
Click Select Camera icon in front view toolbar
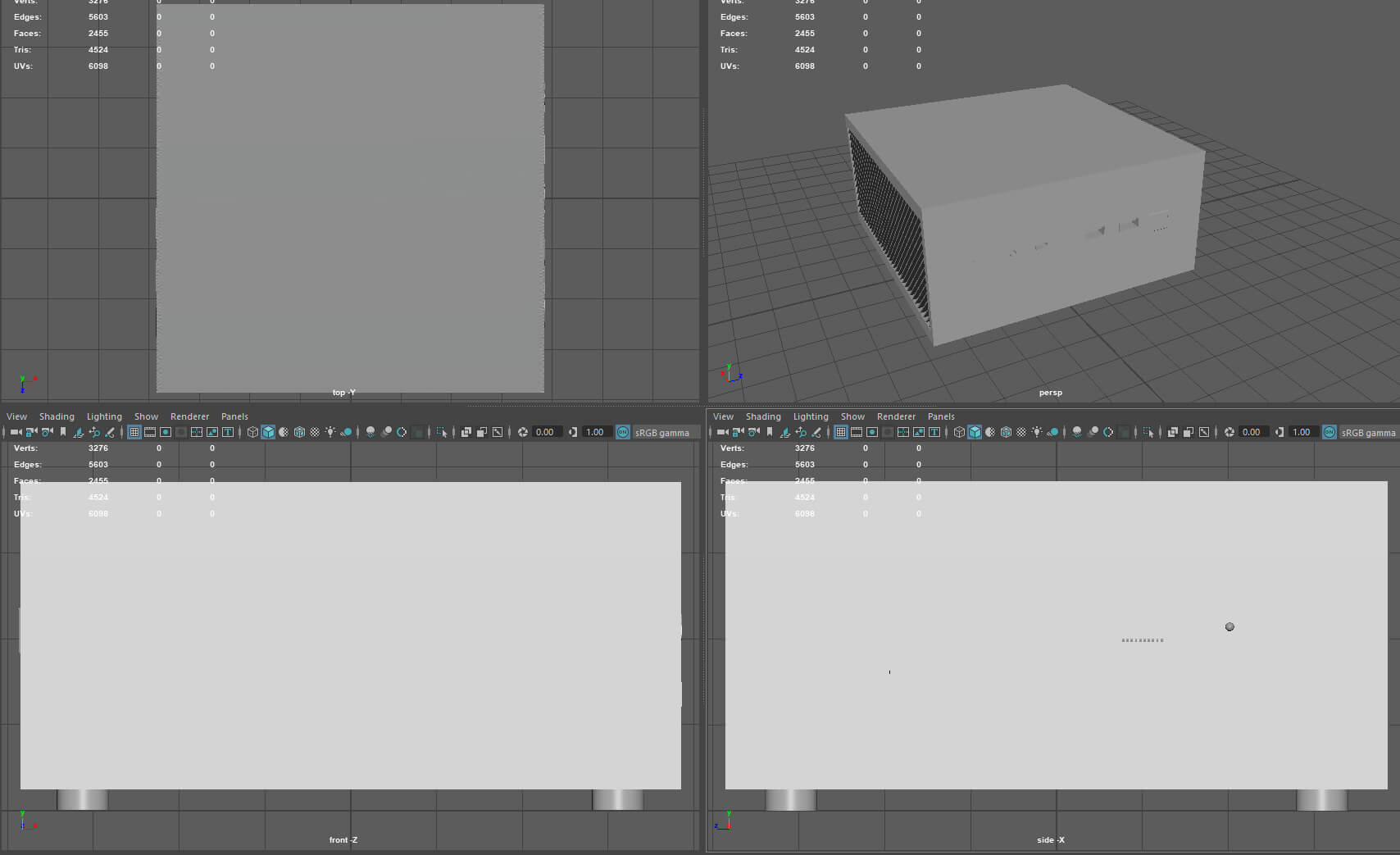tap(16, 432)
